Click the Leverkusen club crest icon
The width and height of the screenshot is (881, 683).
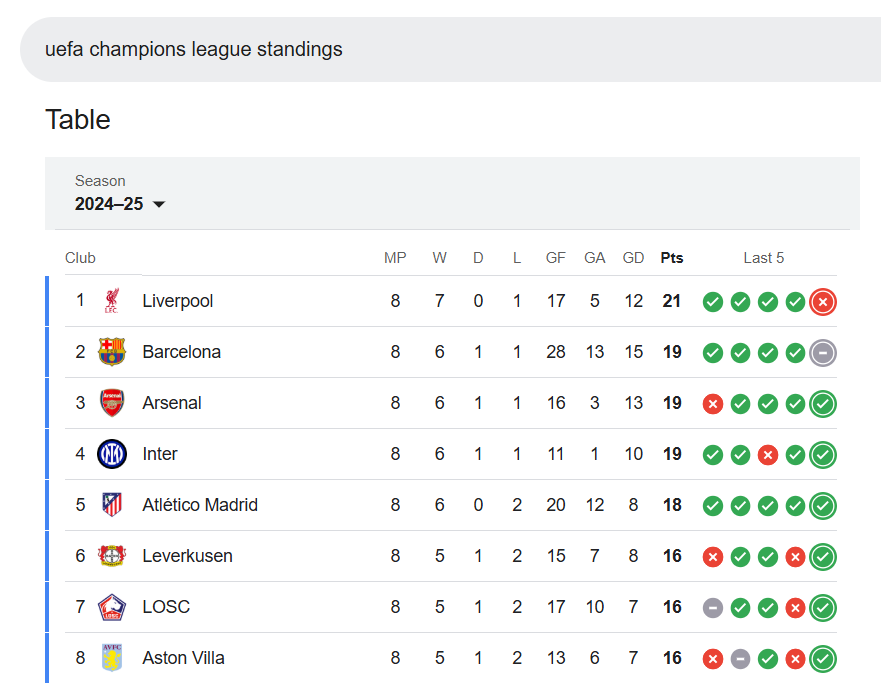point(112,556)
